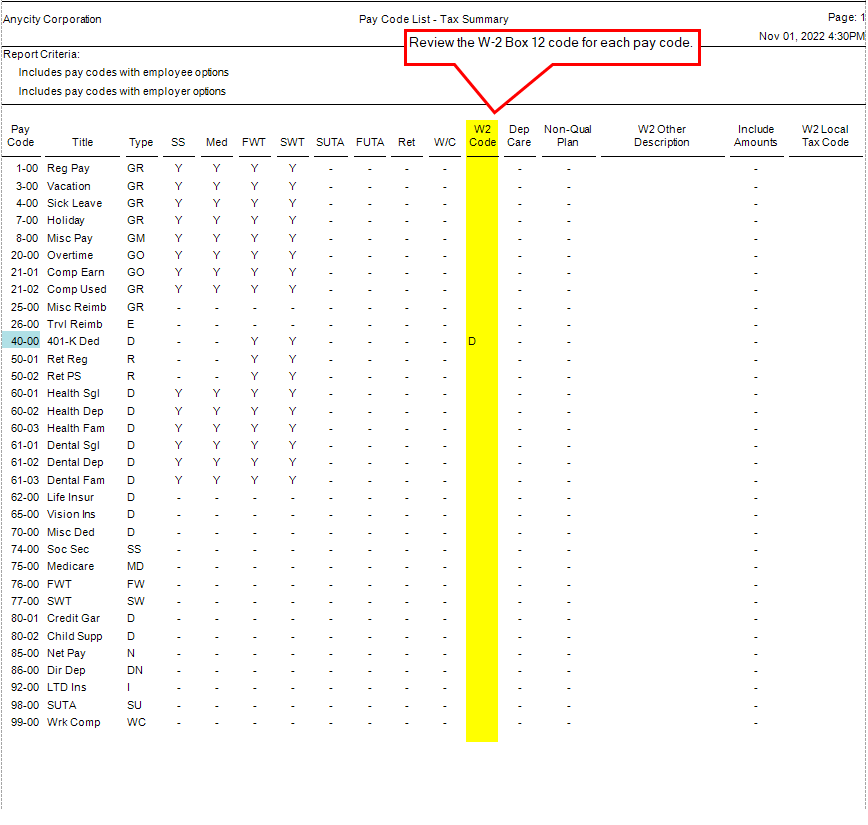Click the 'Pay Code List - Tax Summary' title
Image resolution: width=868 pixels, height=825 pixels.
[433, 19]
